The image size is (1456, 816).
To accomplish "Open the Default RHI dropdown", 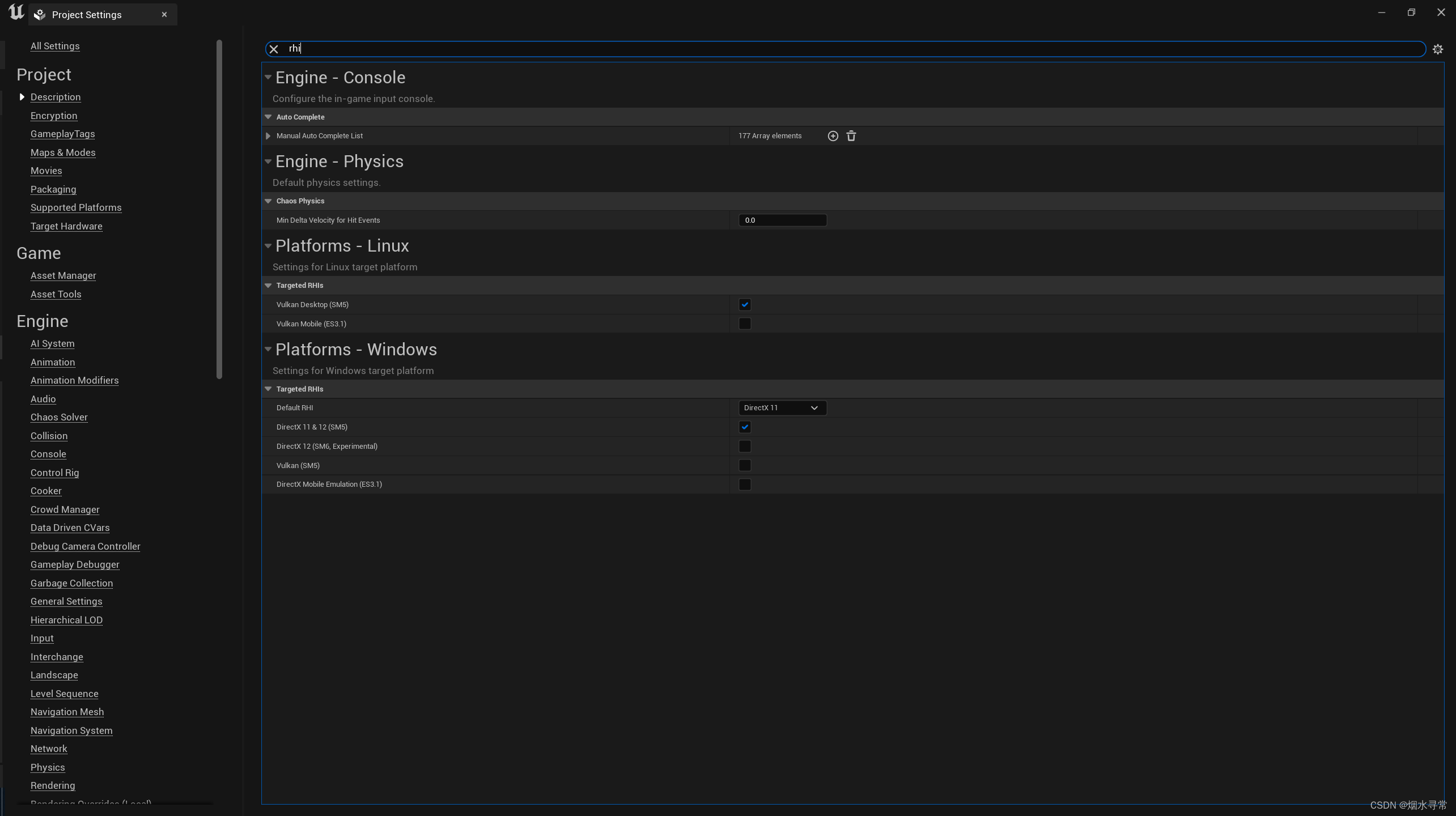I will click(782, 408).
